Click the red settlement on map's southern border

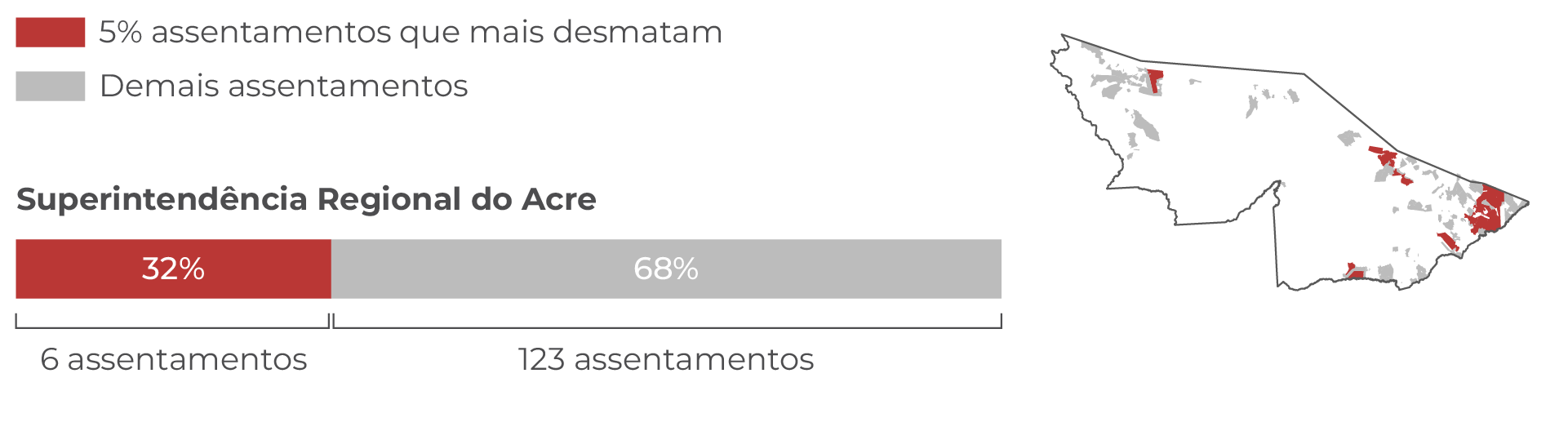(1354, 271)
